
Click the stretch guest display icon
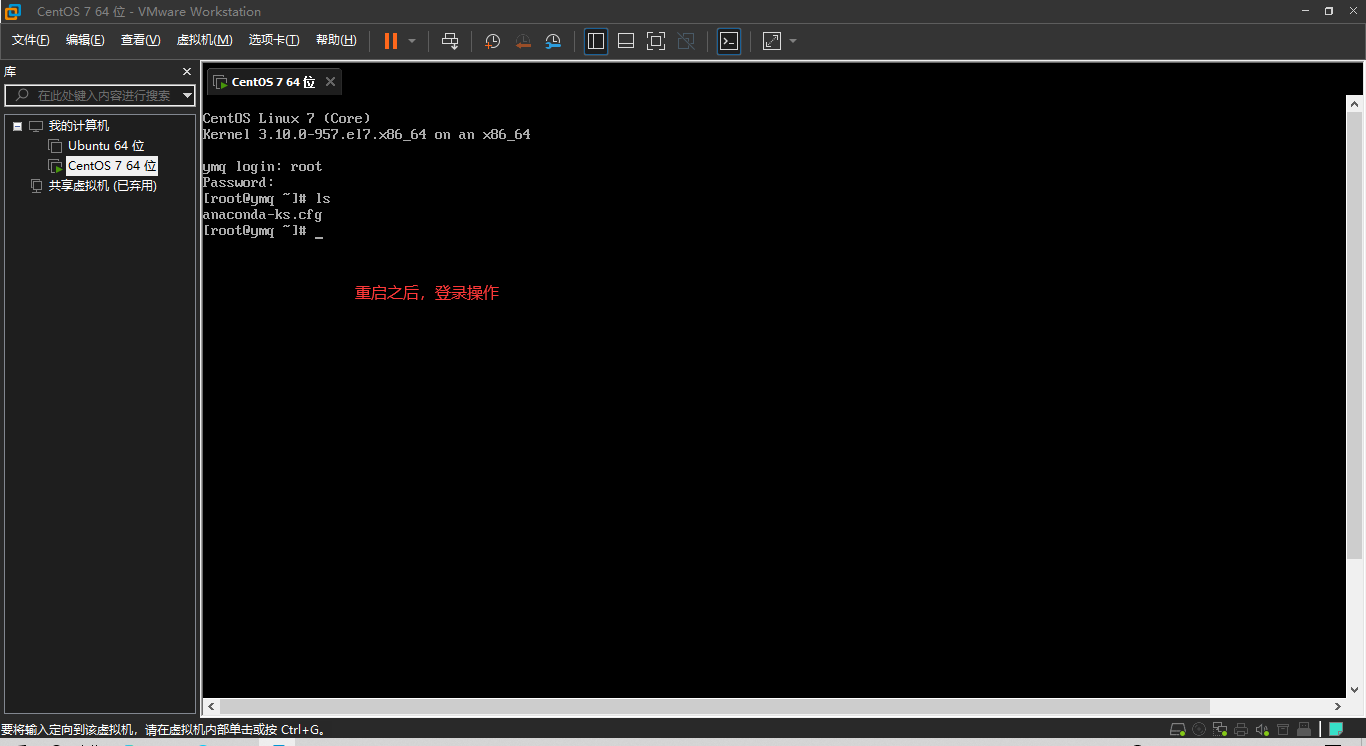point(772,41)
